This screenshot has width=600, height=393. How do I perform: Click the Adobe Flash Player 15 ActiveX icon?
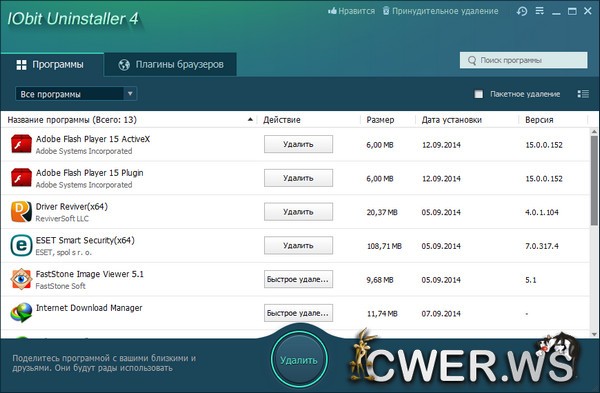21,144
